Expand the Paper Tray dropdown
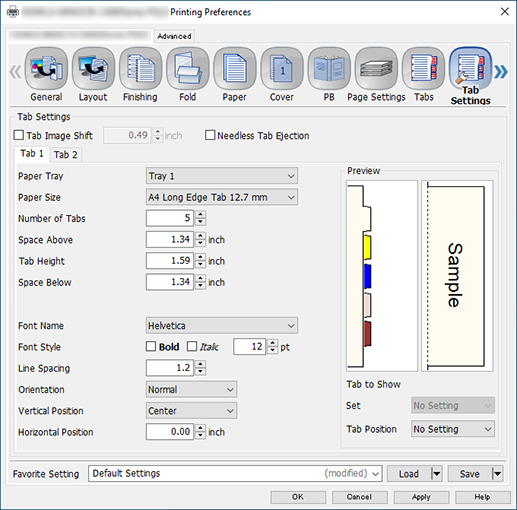The image size is (517, 510). [222, 176]
